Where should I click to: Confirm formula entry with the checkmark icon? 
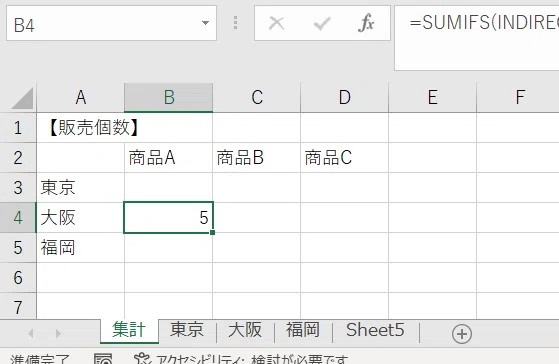(322, 24)
